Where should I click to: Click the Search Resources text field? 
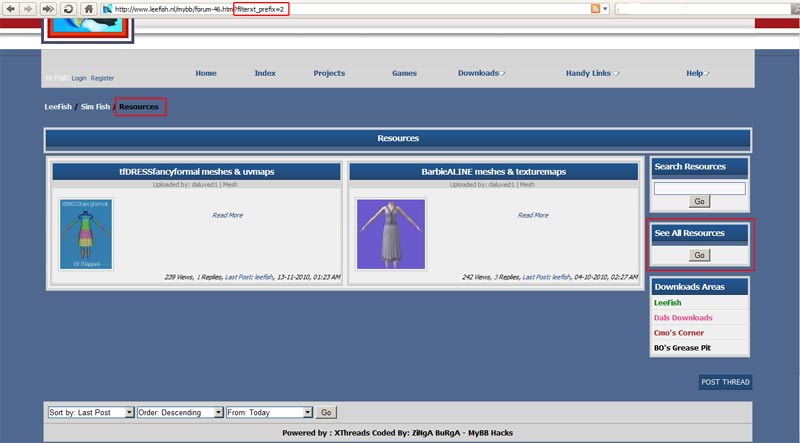tap(699, 188)
